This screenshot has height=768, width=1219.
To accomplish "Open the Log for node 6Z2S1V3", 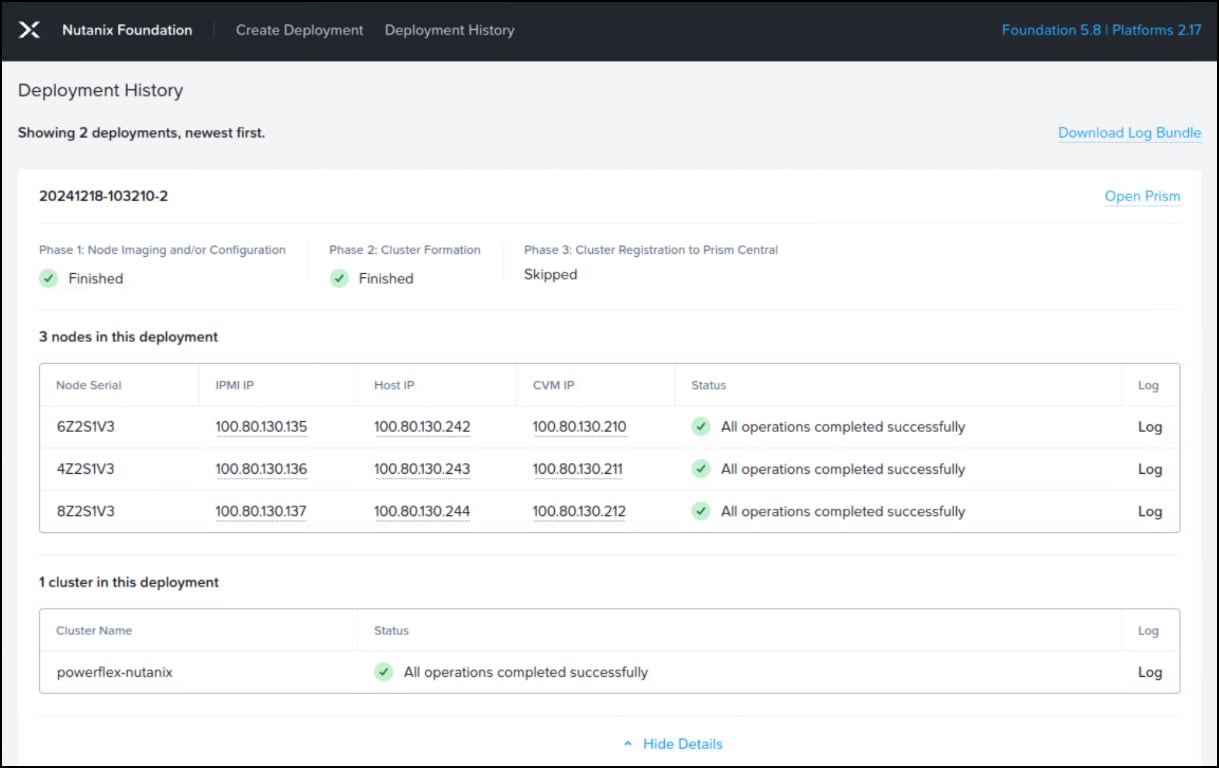I will tap(1150, 427).
